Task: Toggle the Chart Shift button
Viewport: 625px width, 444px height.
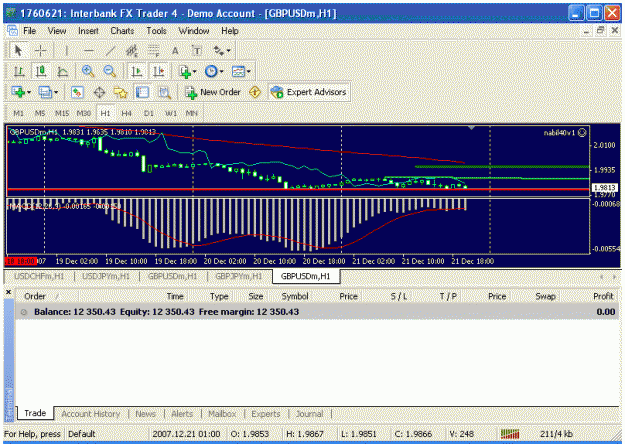Action: click(159, 71)
